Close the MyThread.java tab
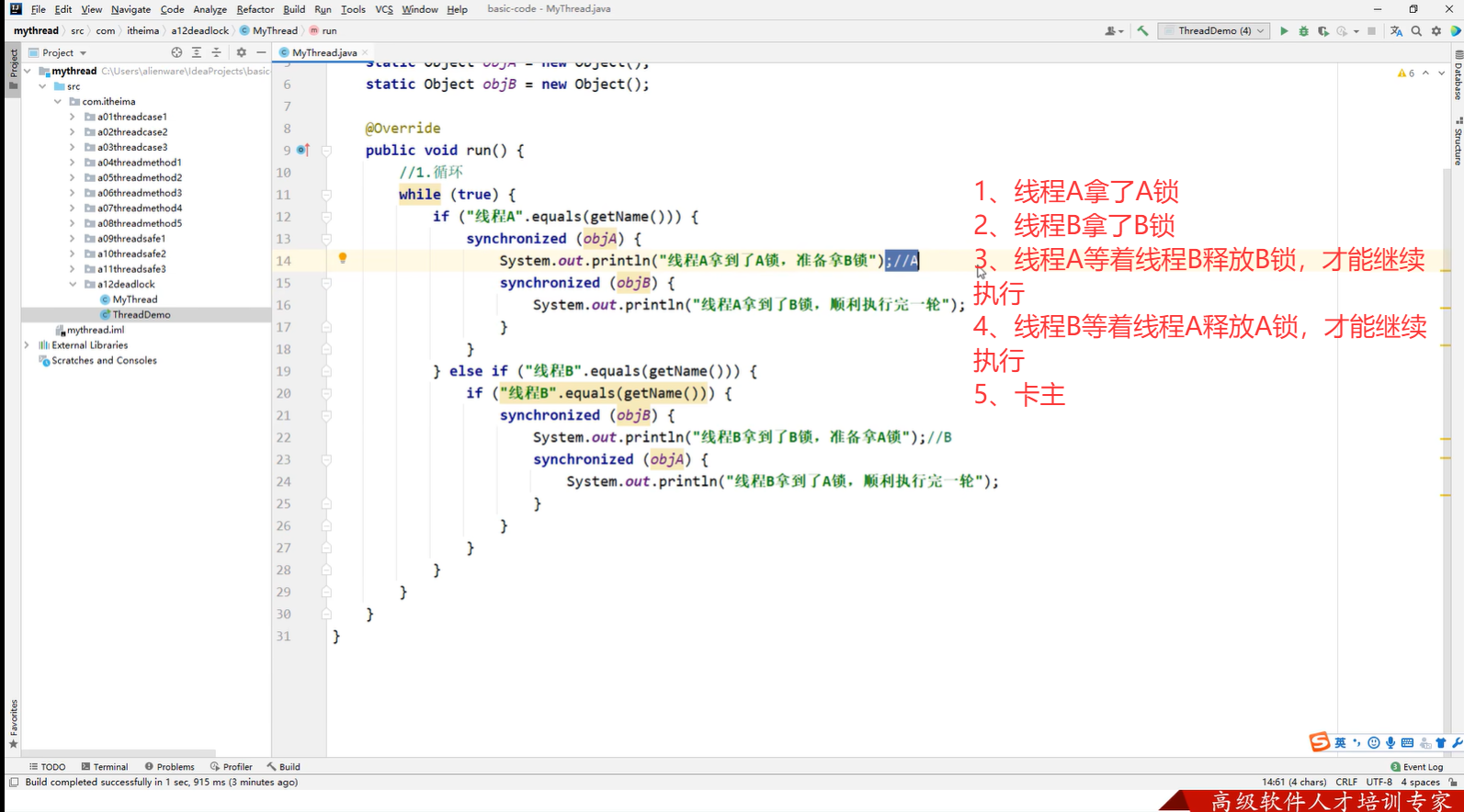The height and width of the screenshot is (812, 1464). (365, 53)
